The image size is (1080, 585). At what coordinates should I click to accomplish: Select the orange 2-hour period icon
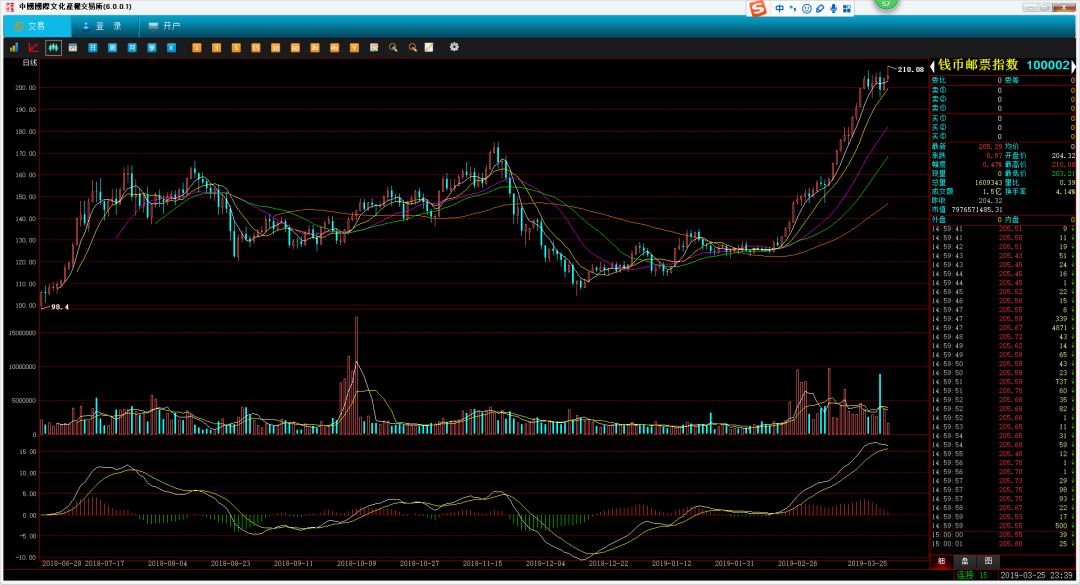(315, 48)
